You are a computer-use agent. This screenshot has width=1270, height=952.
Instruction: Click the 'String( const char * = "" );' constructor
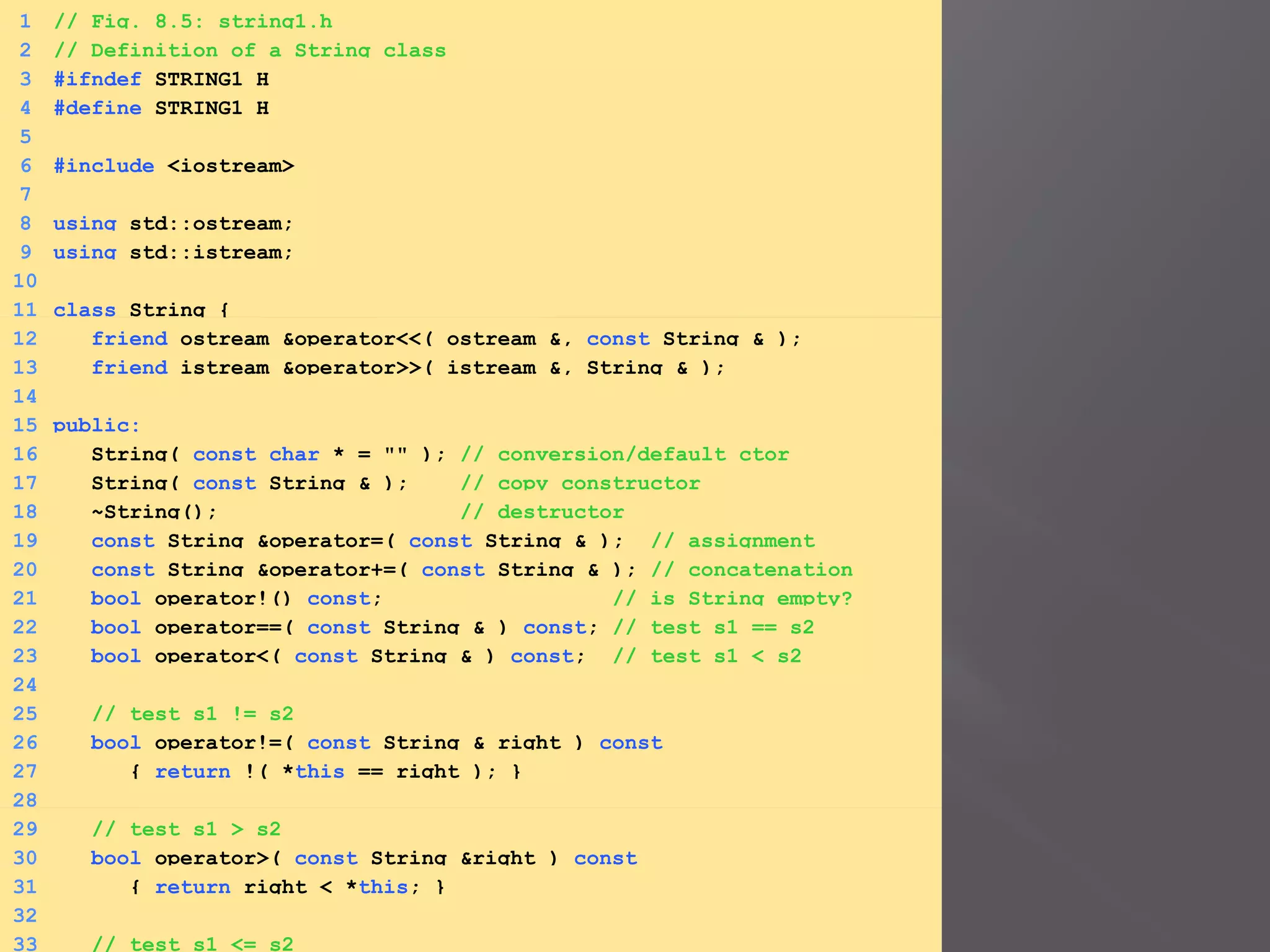[x=269, y=454]
